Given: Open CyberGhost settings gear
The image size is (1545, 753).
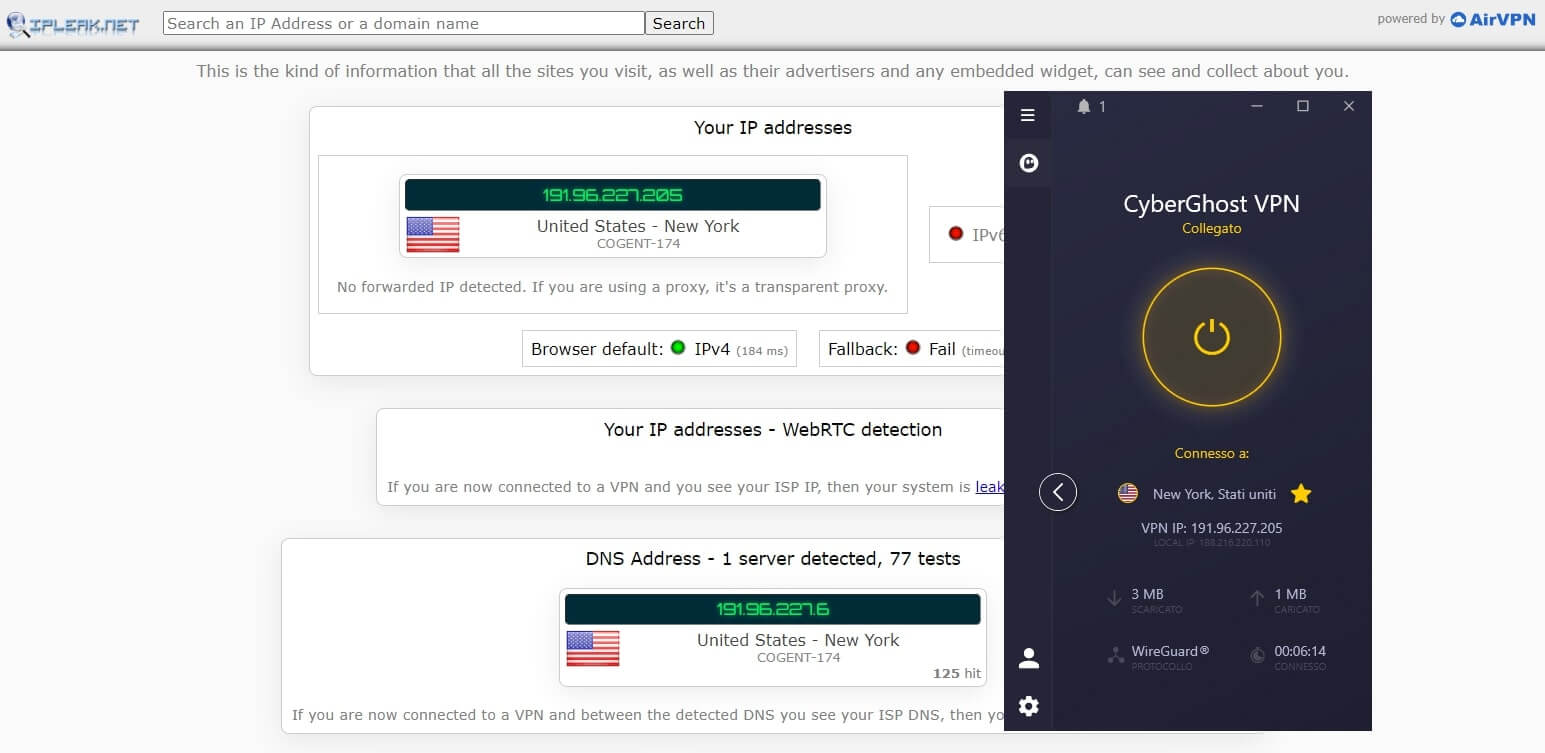Looking at the screenshot, I should [1028, 706].
